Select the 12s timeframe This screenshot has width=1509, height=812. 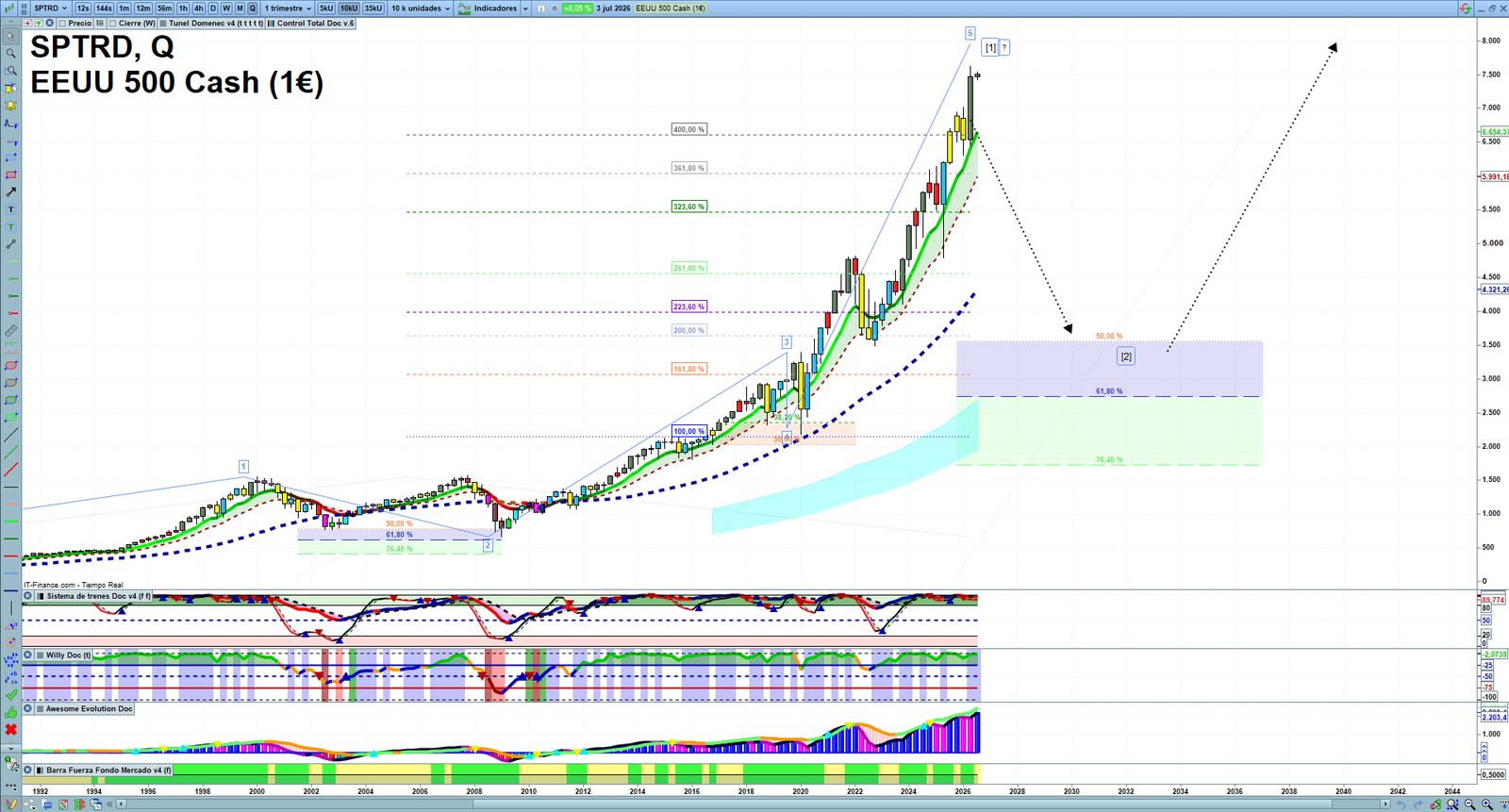pyautogui.click(x=83, y=8)
